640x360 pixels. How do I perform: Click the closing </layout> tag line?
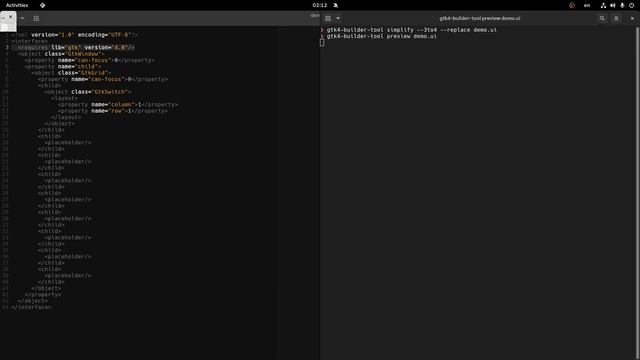point(66,117)
